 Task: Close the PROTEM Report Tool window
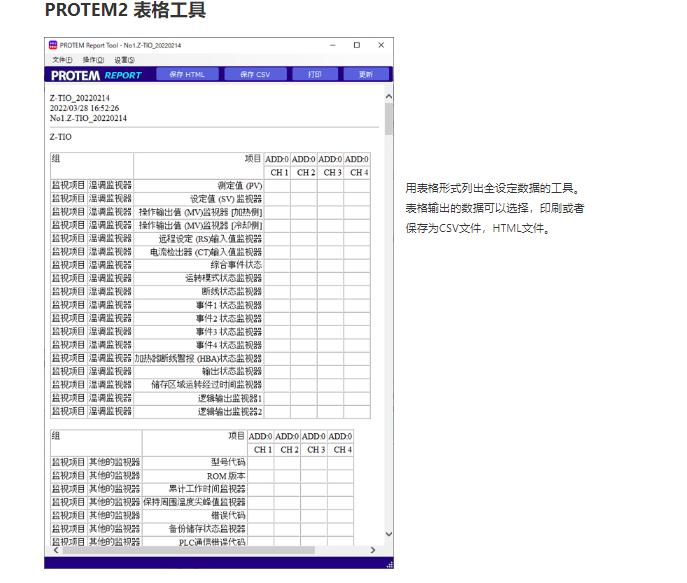[381, 45]
